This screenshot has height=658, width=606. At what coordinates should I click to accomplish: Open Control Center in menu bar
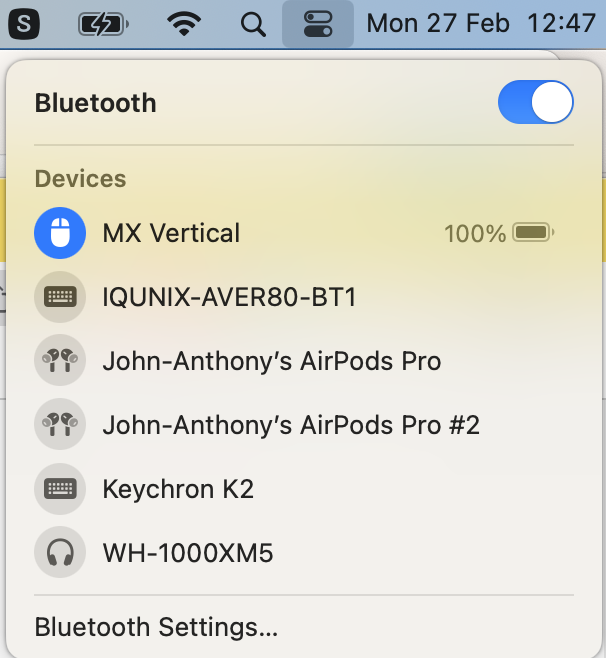pos(318,24)
